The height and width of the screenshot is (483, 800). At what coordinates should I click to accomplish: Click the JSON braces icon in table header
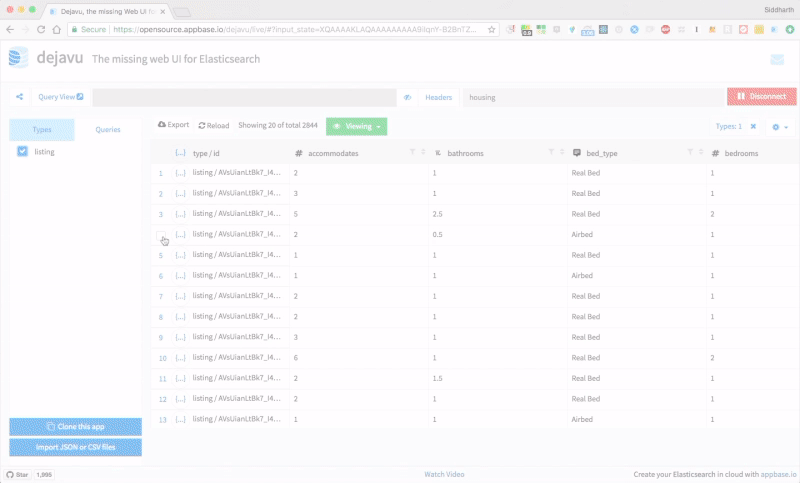pos(180,153)
